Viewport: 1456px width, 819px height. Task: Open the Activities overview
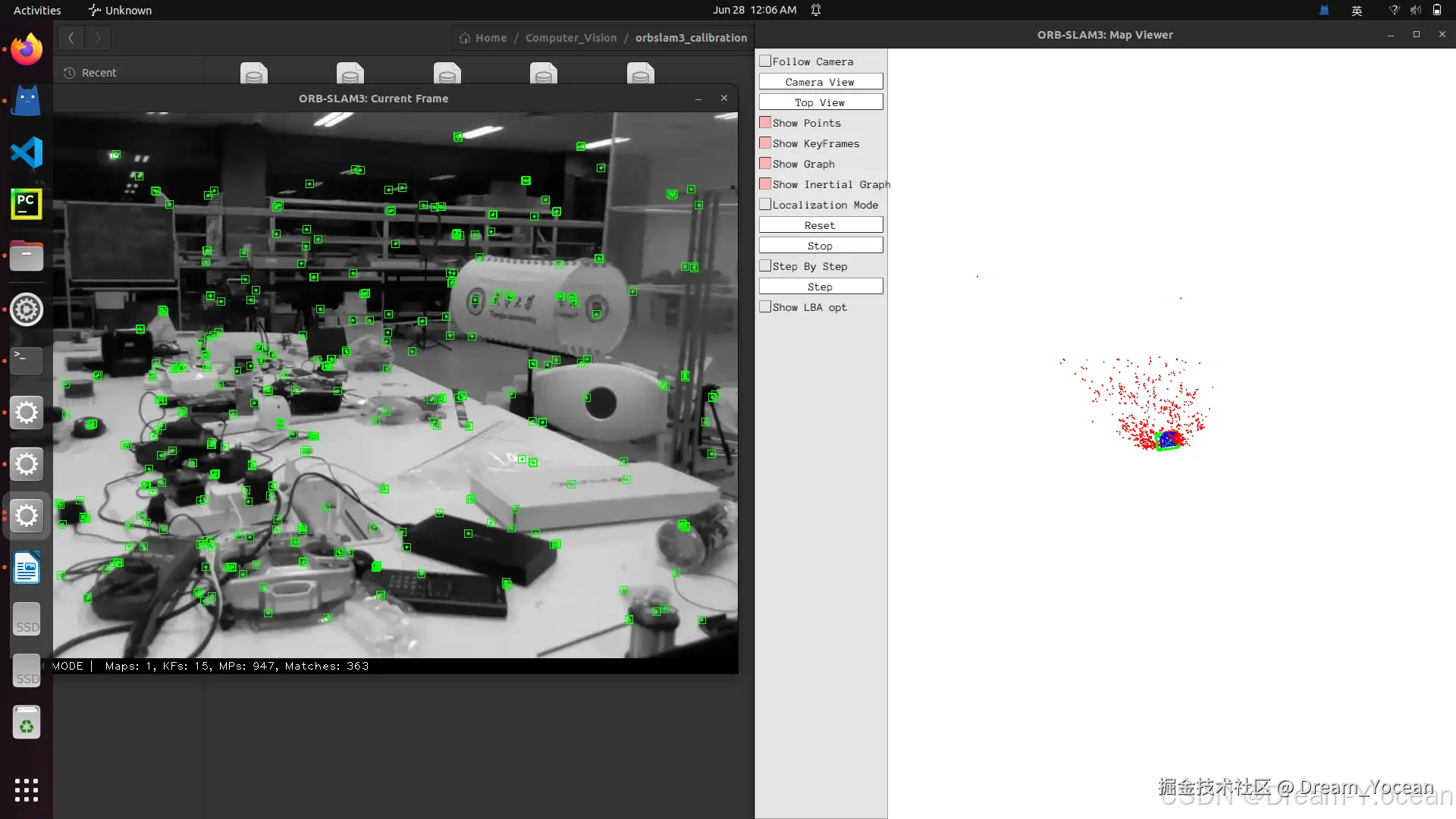pyautogui.click(x=37, y=10)
